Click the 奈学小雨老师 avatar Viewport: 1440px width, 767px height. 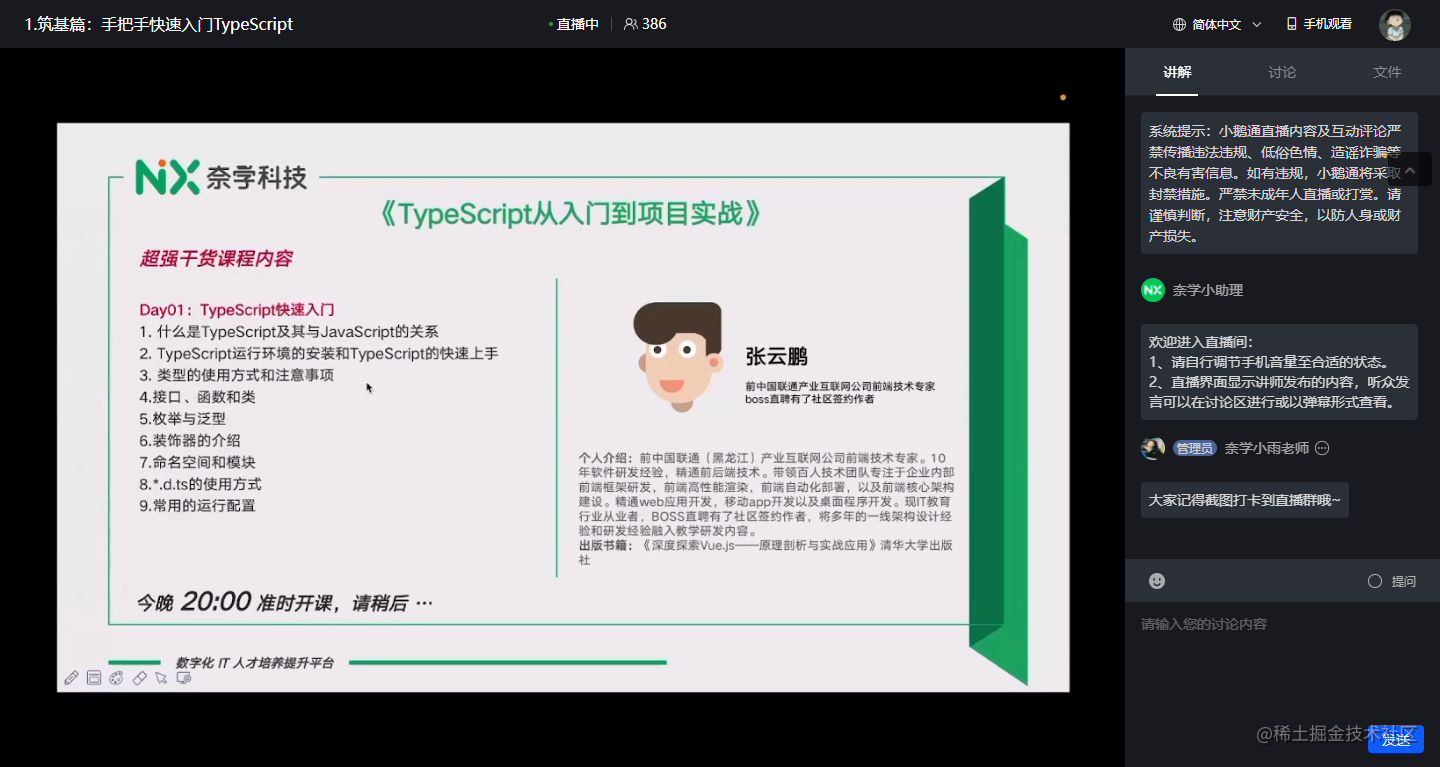tap(1153, 448)
